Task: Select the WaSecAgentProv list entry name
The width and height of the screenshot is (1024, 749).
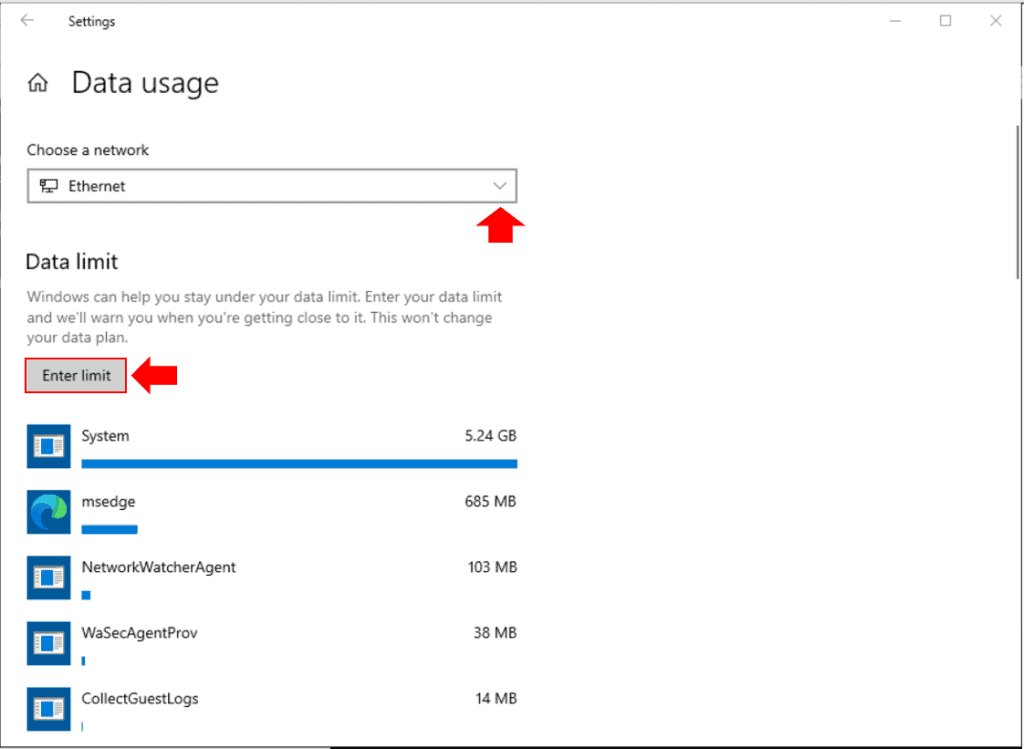Action: (139, 633)
